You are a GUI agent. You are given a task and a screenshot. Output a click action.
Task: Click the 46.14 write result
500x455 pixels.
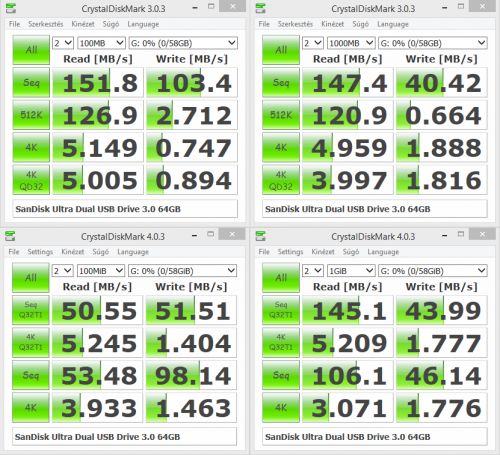(x=442, y=375)
